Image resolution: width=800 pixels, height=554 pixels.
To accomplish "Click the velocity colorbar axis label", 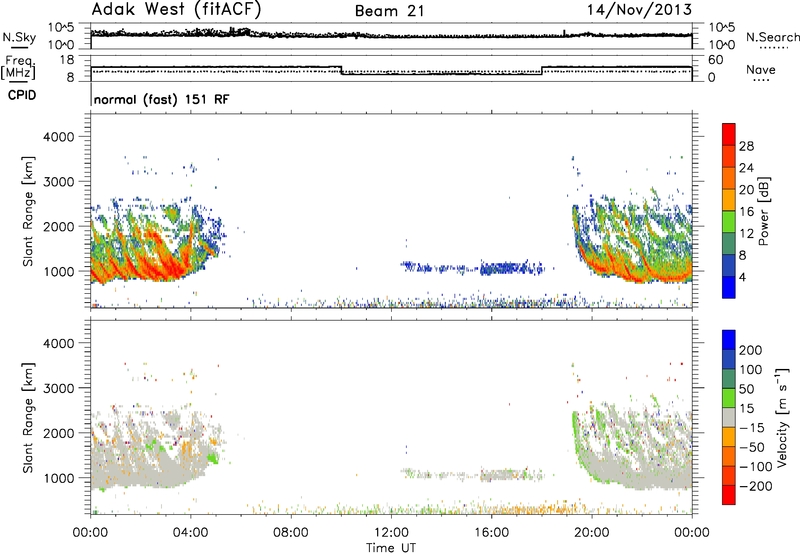I will (x=782, y=418).
